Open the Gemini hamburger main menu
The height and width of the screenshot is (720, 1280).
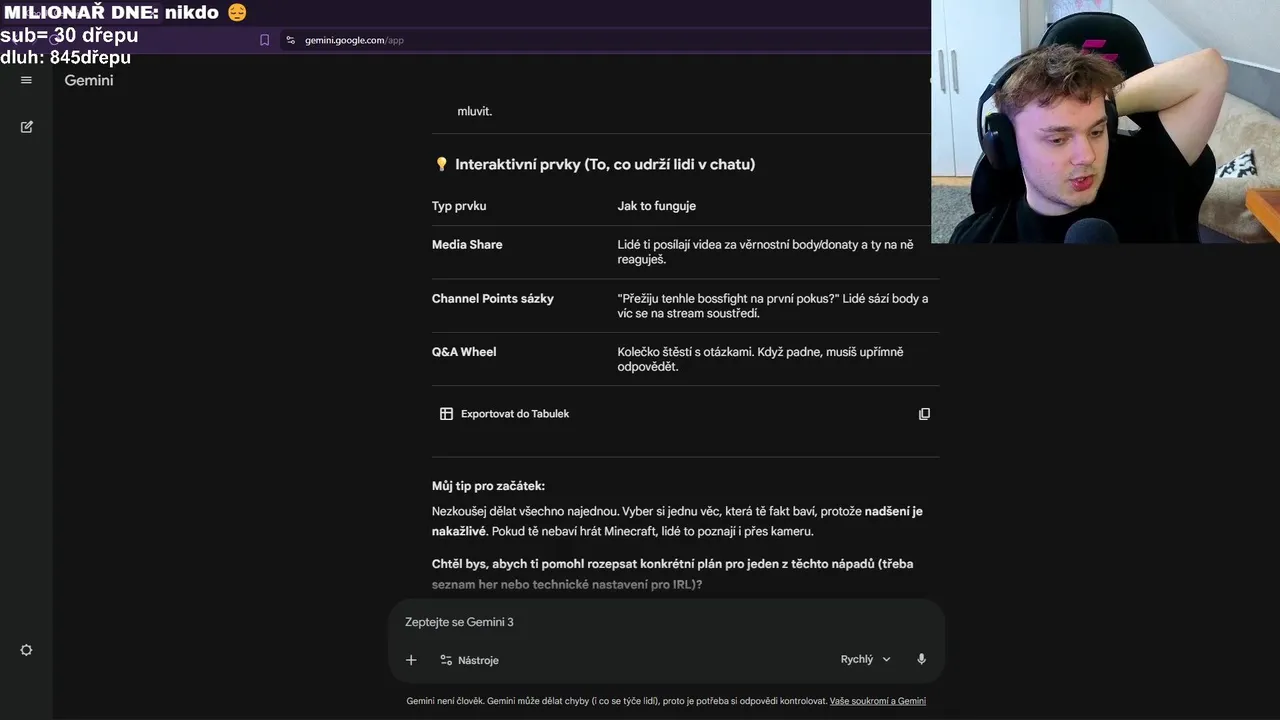(26, 80)
